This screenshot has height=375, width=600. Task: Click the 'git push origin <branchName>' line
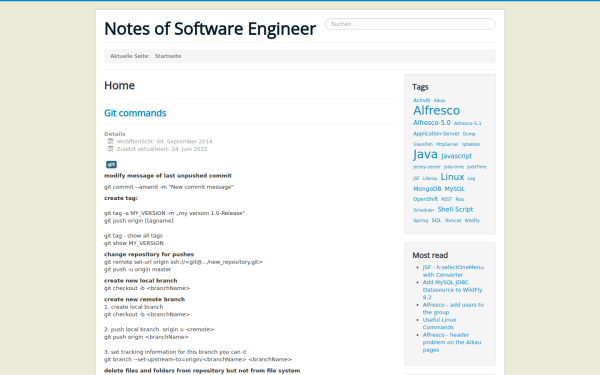click(146, 337)
